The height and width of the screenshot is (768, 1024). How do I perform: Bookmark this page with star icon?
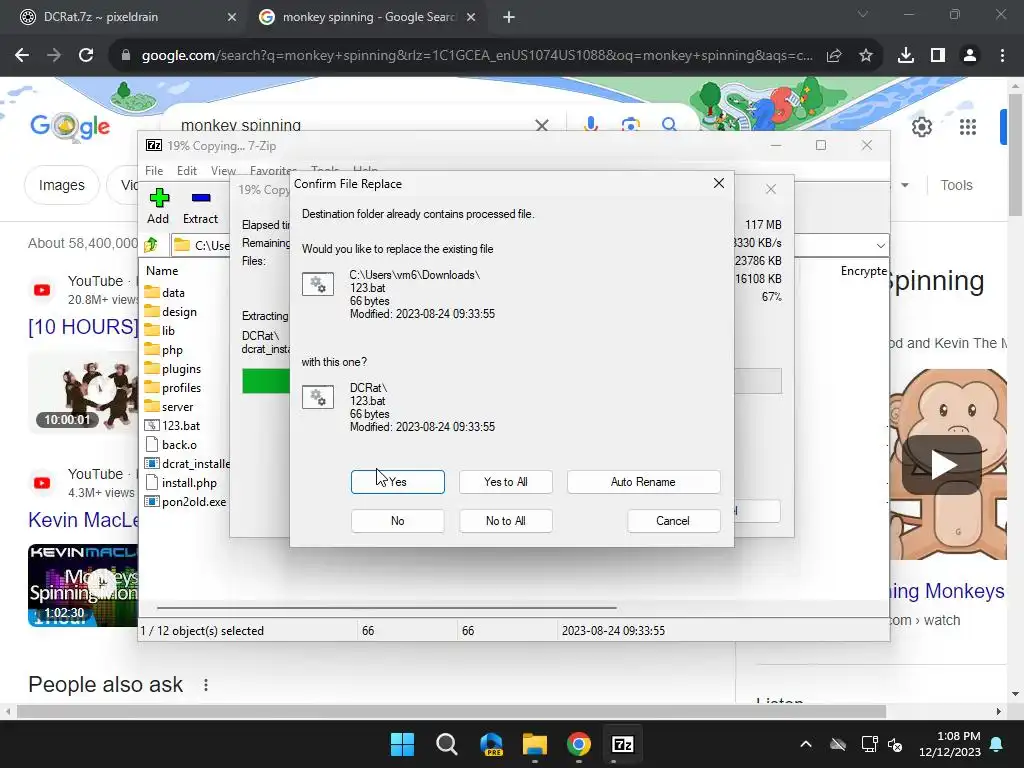[866, 56]
